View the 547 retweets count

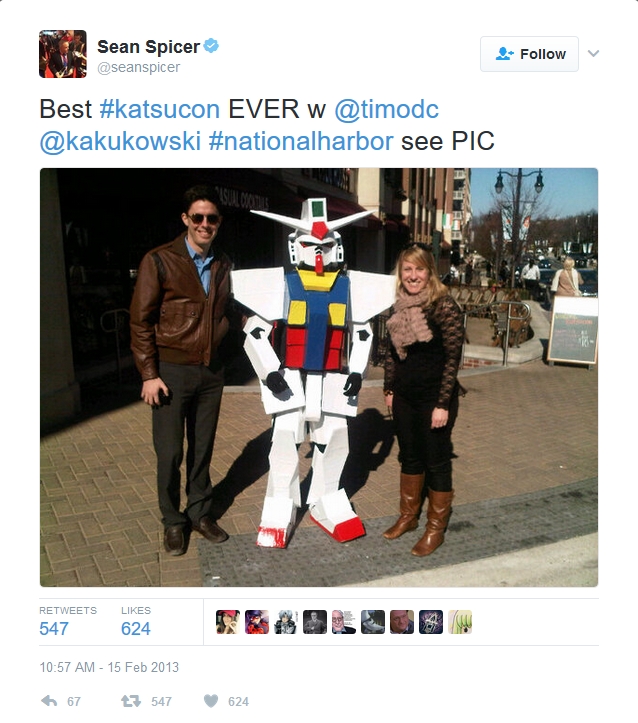[54, 628]
